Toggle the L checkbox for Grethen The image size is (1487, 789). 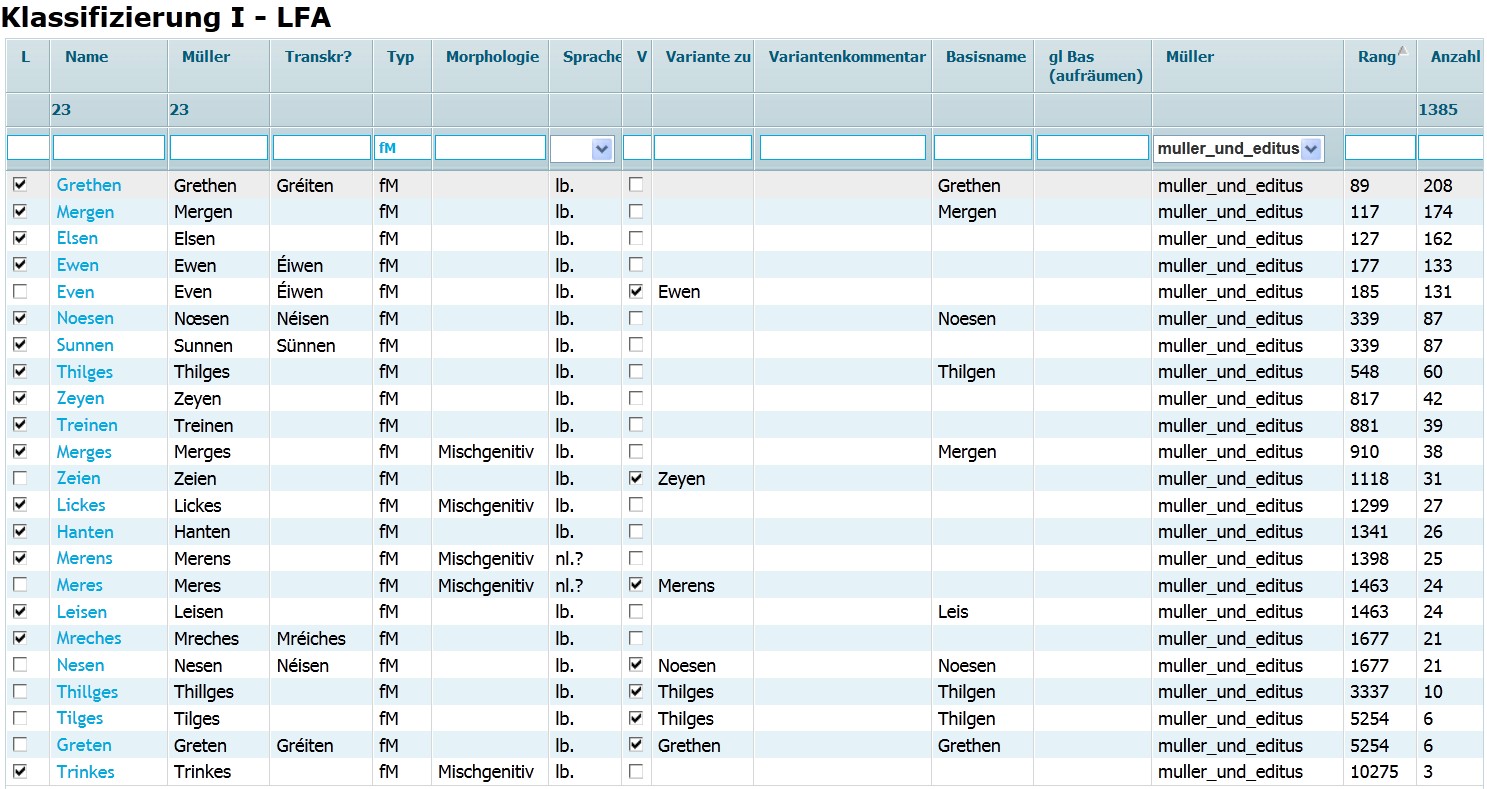pos(20,185)
